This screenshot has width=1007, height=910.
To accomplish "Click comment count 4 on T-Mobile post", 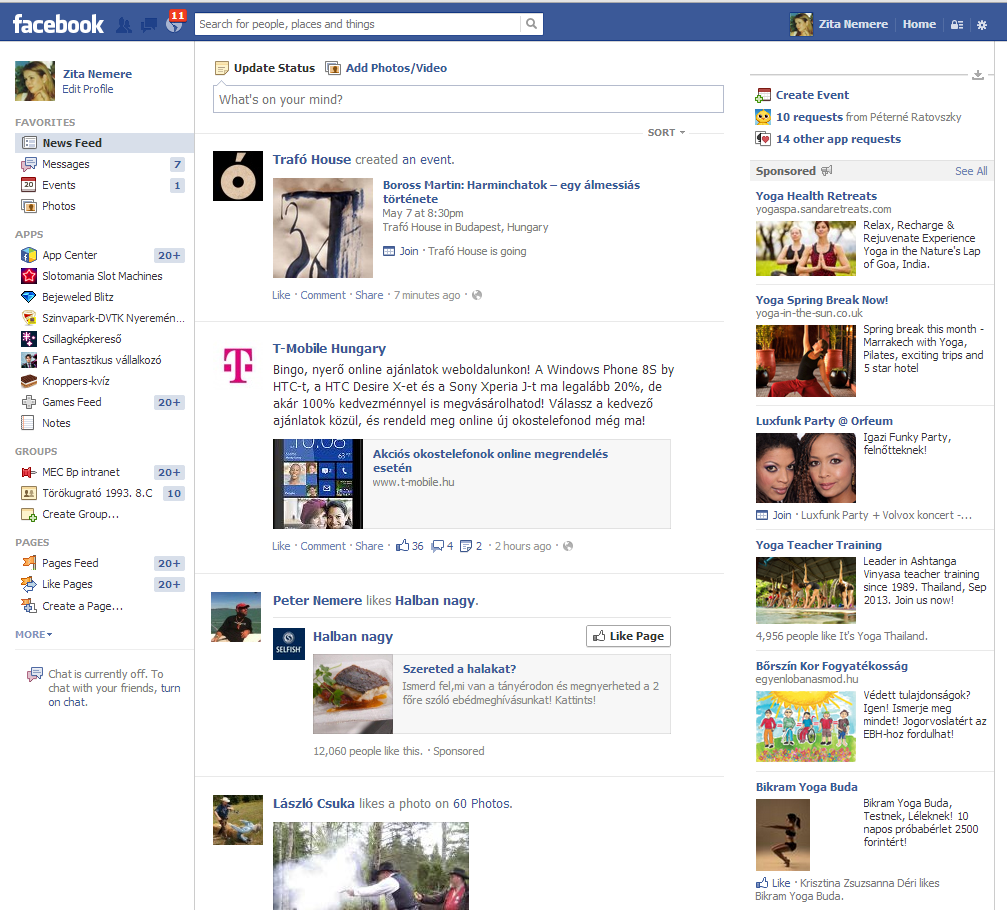I will (442, 546).
